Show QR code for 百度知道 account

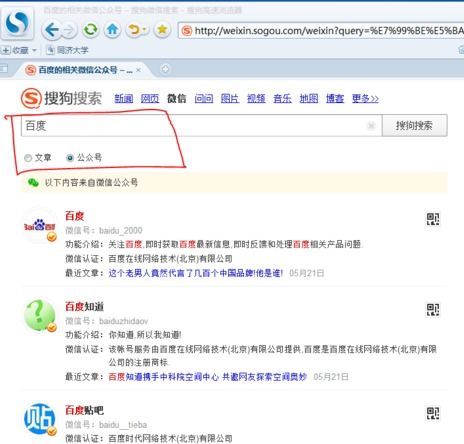433,310
